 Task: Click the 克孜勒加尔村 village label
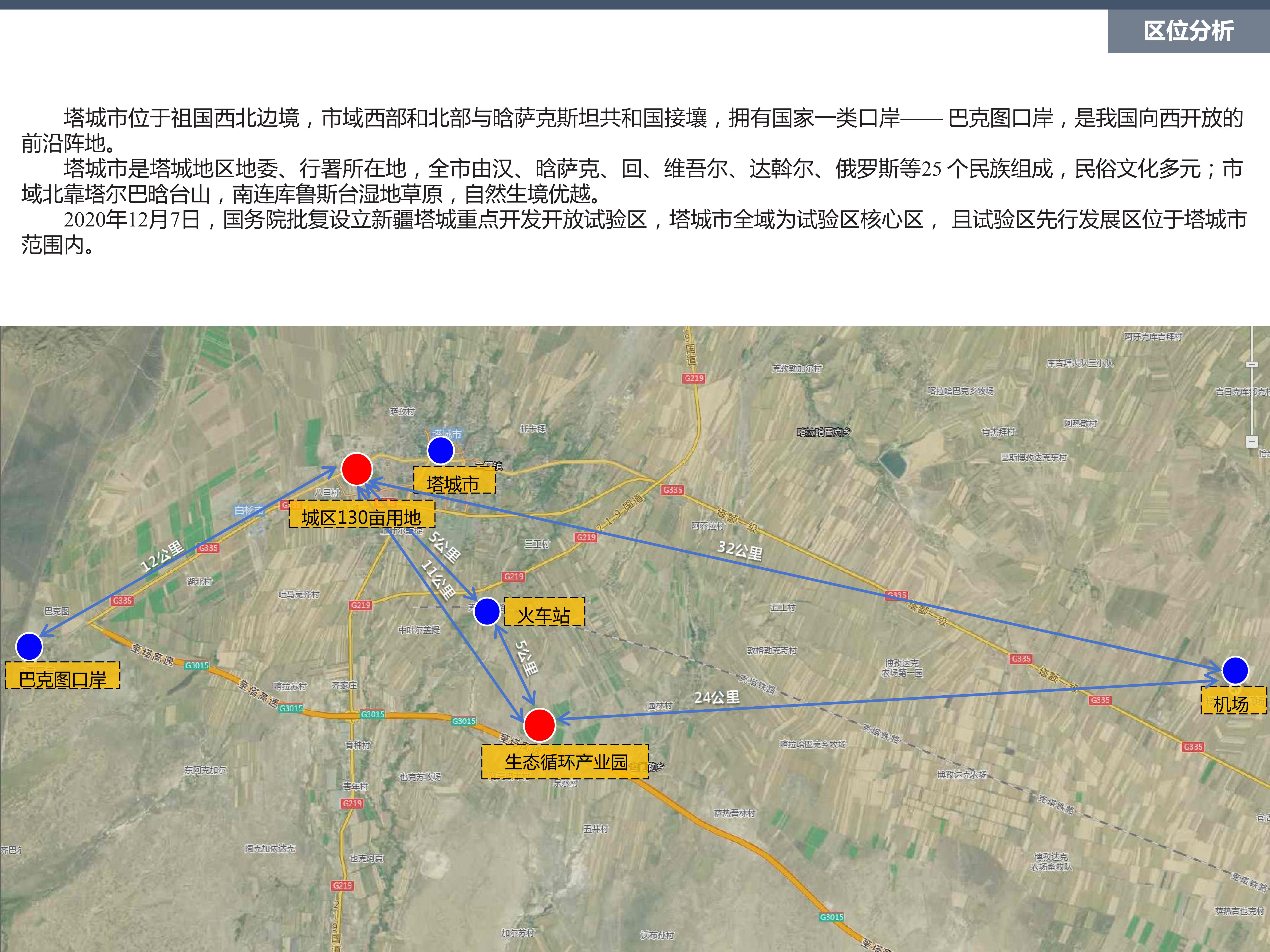[x=797, y=368]
